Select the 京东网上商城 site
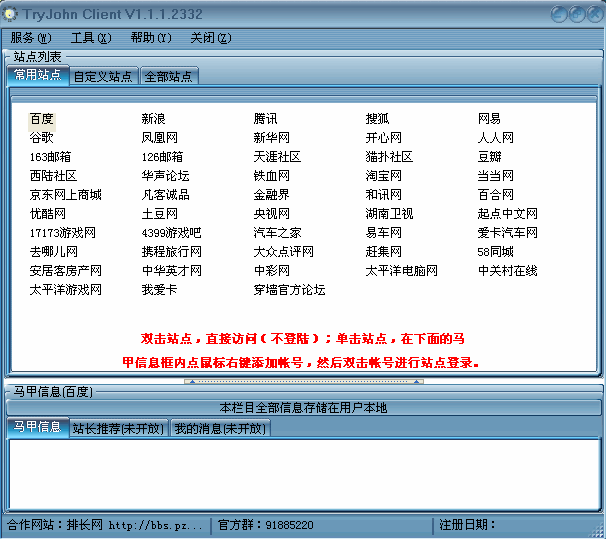The image size is (606, 539). point(66,195)
